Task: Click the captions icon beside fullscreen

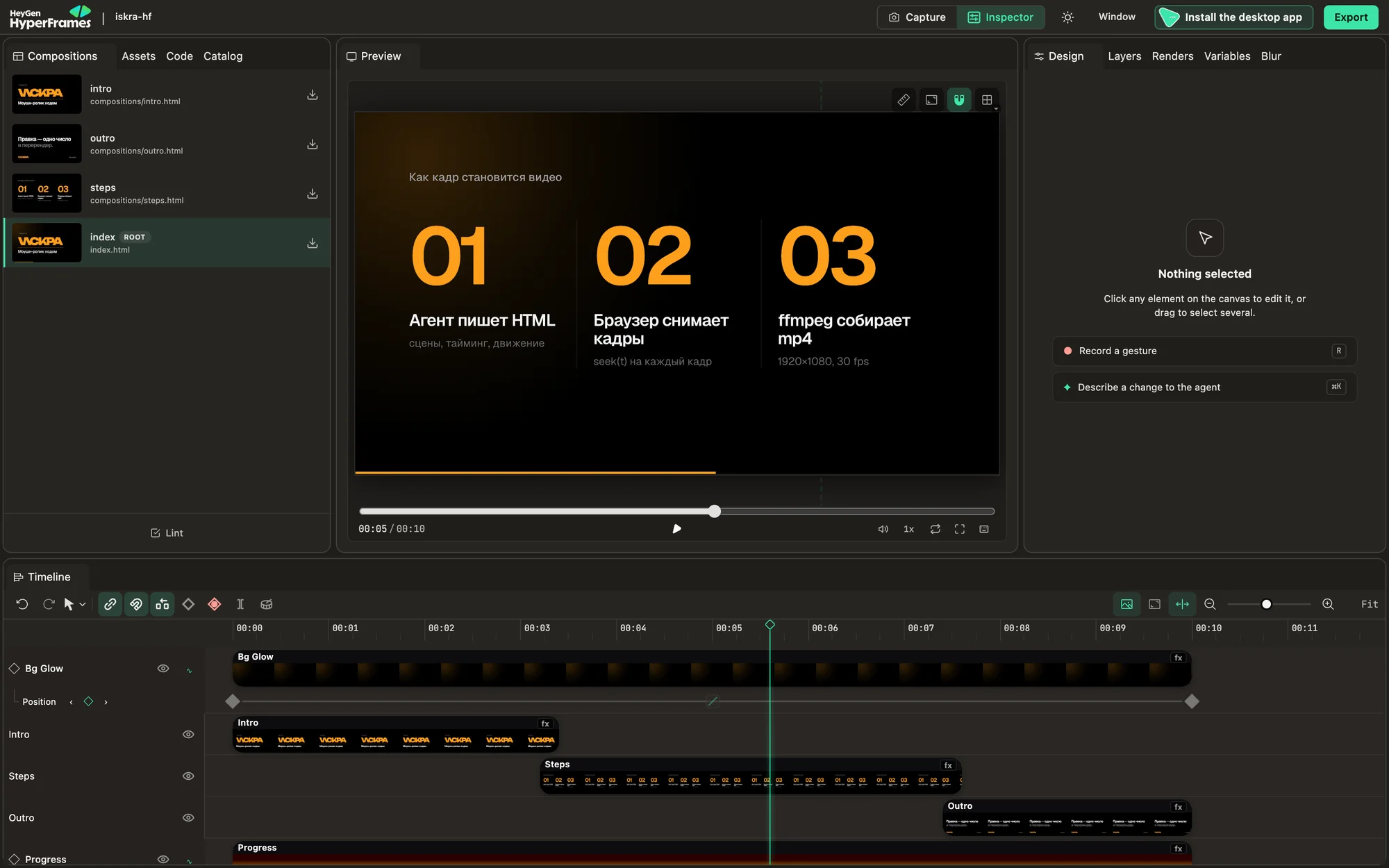Action: (984, 529)
